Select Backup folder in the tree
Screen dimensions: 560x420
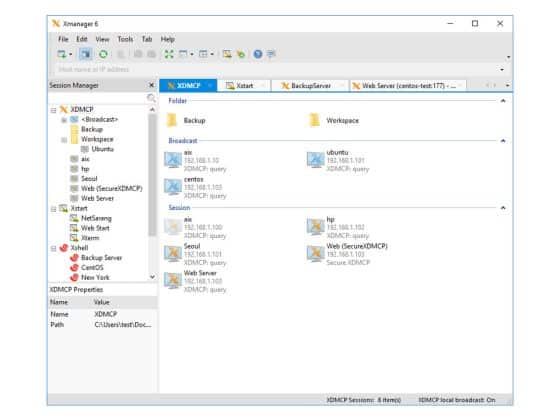92,129
